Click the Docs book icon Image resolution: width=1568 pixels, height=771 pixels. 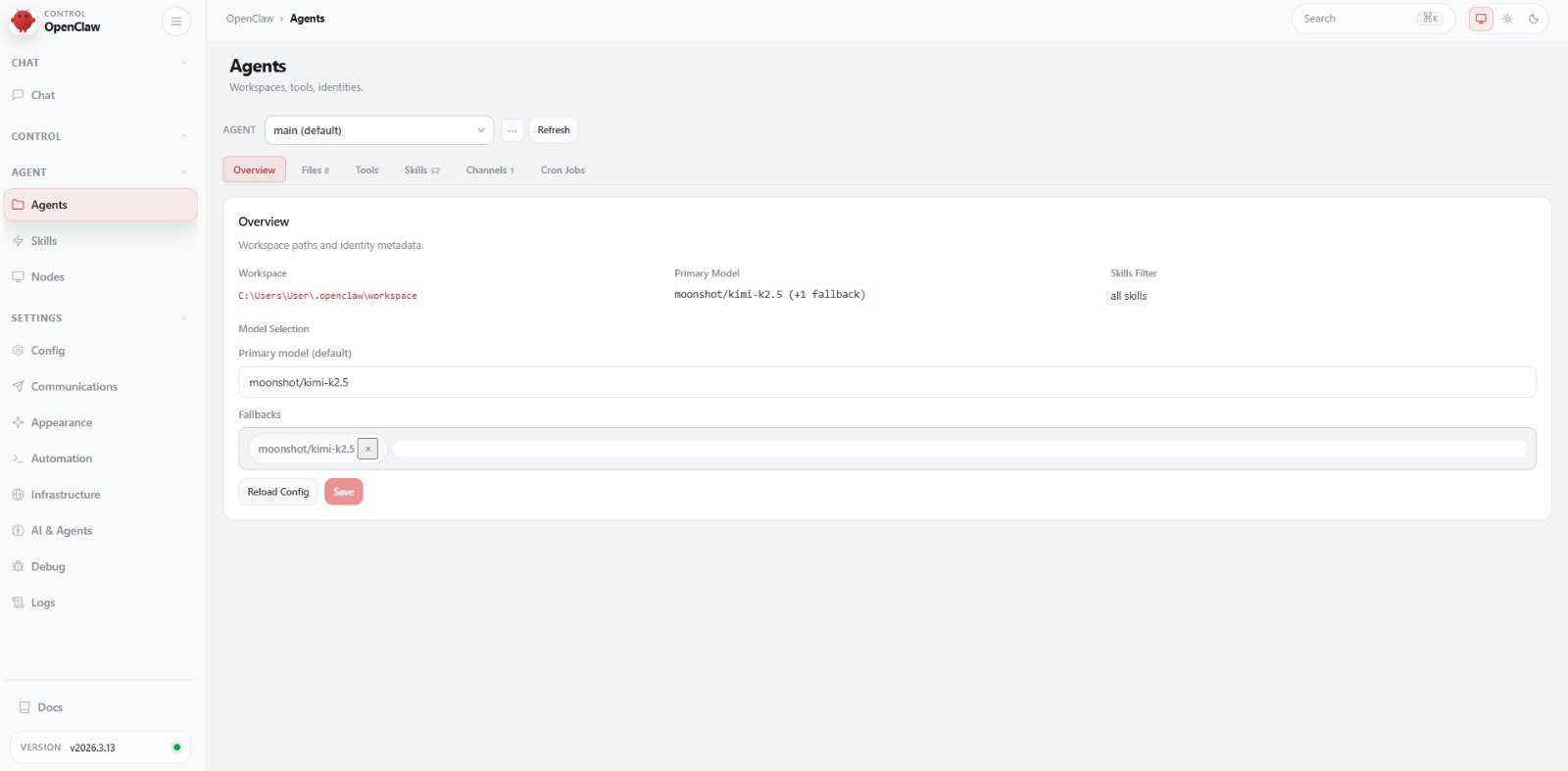tap(24, 707)
